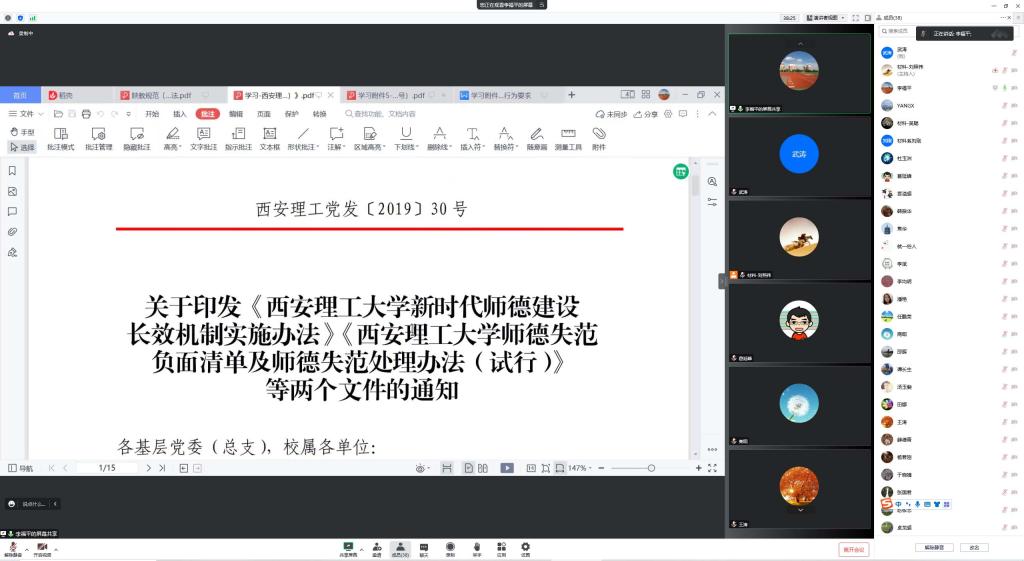Toggle the 导航 navigation pane

[20, 468]
